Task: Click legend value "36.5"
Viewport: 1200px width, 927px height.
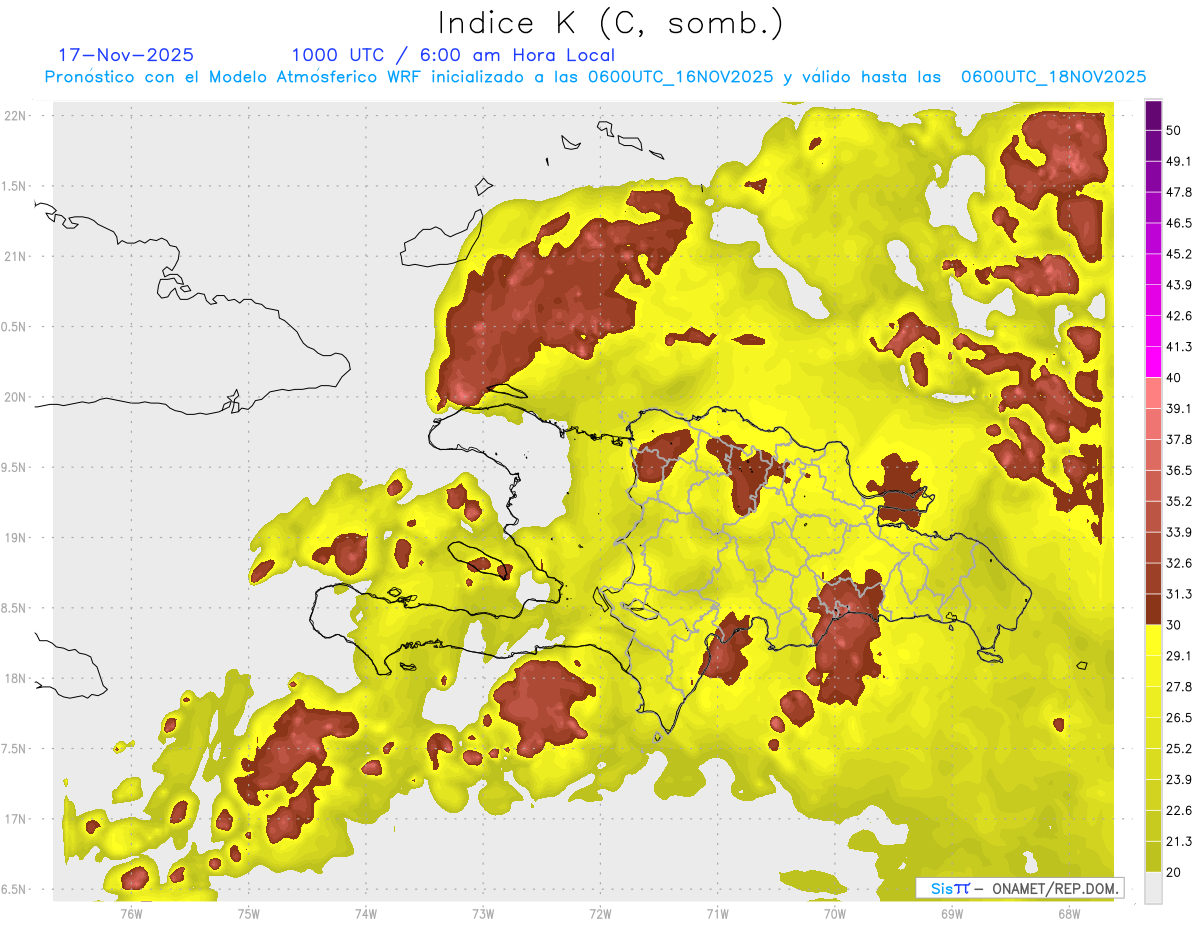Action: click(1179, 470)
